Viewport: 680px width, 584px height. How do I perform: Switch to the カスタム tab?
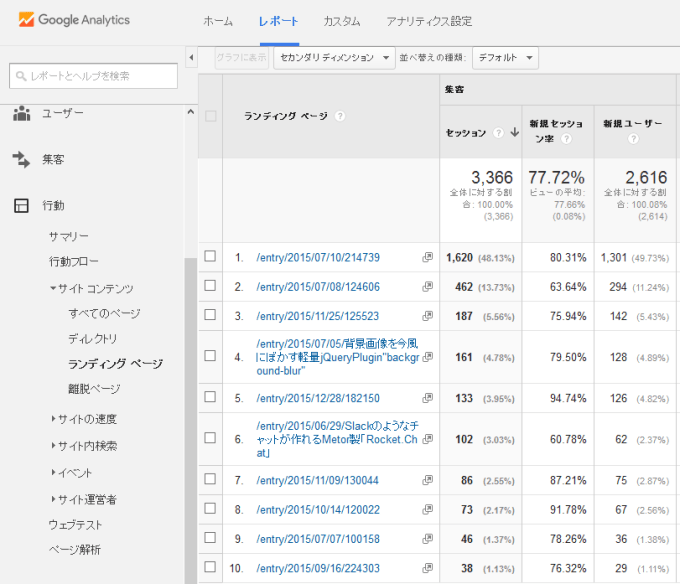pos(342,21)
